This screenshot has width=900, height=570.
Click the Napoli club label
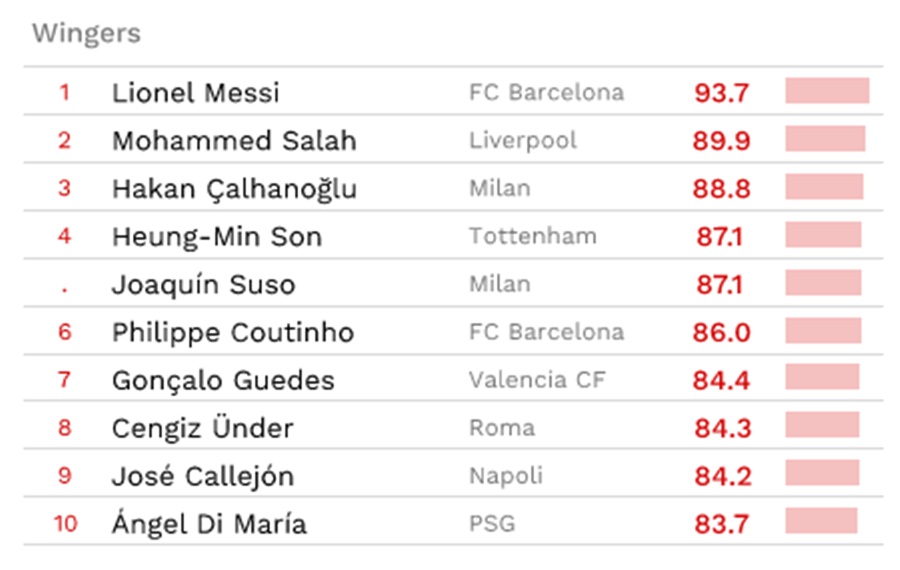(506, 476)
